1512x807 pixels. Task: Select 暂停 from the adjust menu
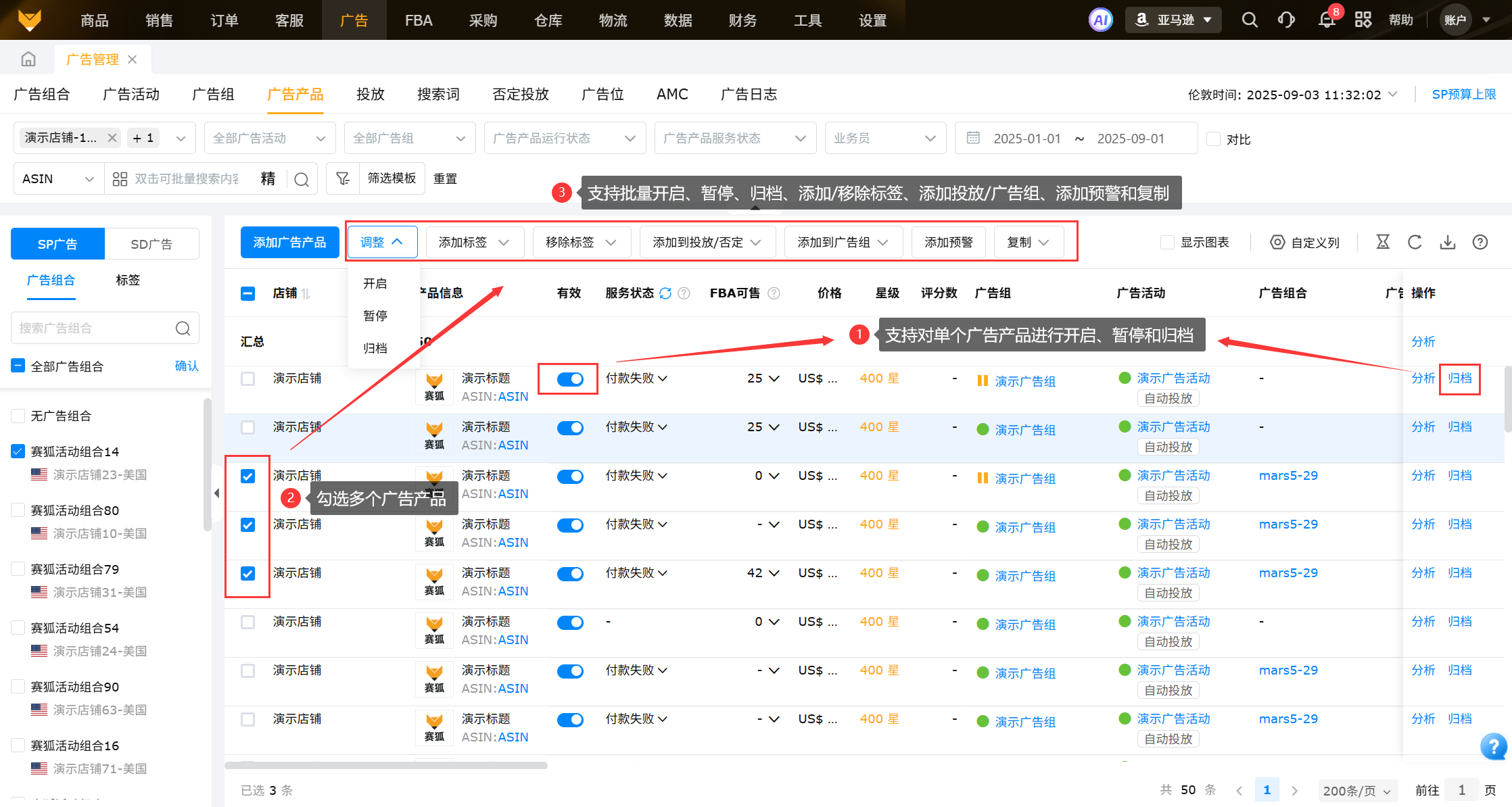click(x=375, y=316)
